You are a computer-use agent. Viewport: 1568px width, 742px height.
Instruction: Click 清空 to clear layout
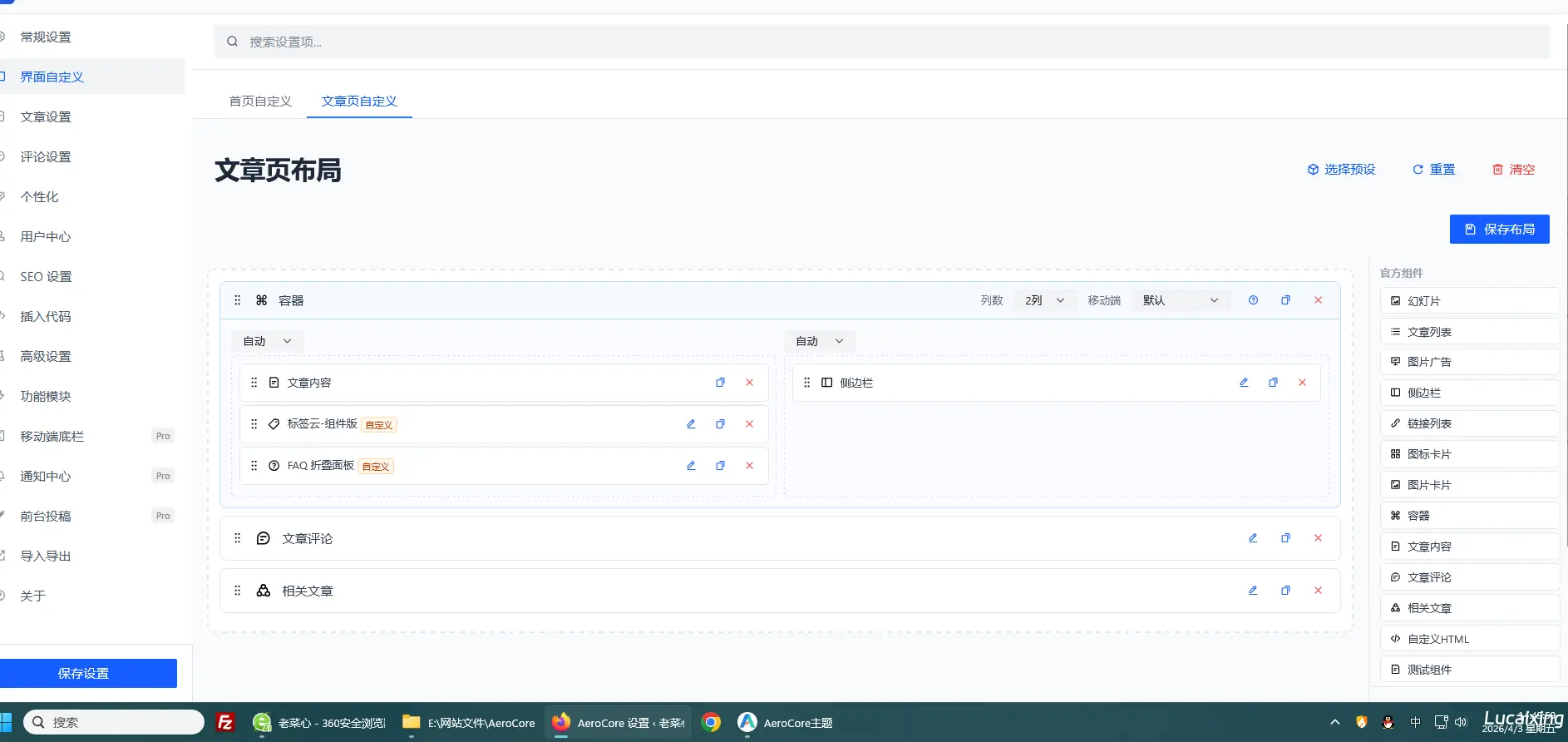(x=1513, y=170)
